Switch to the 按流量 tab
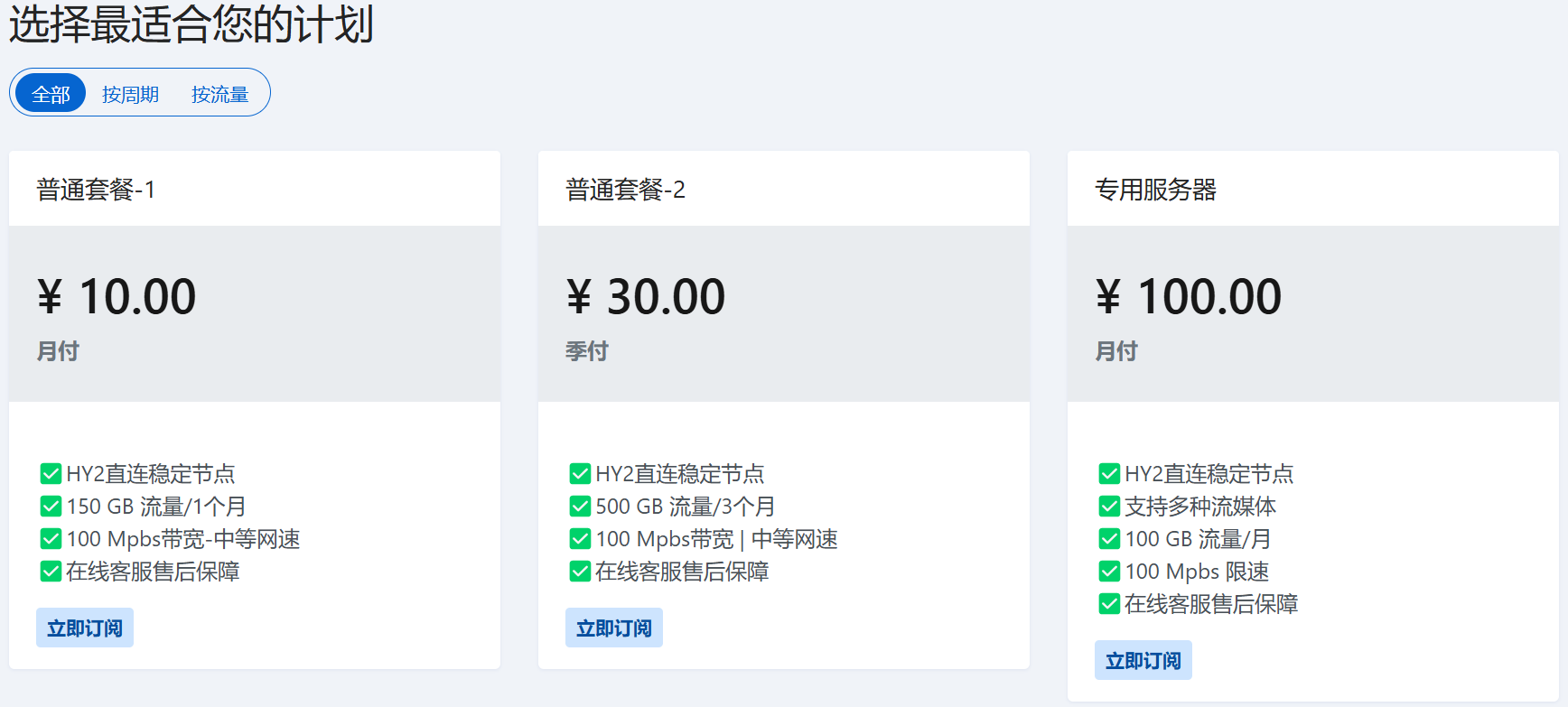 pos(219,94)
